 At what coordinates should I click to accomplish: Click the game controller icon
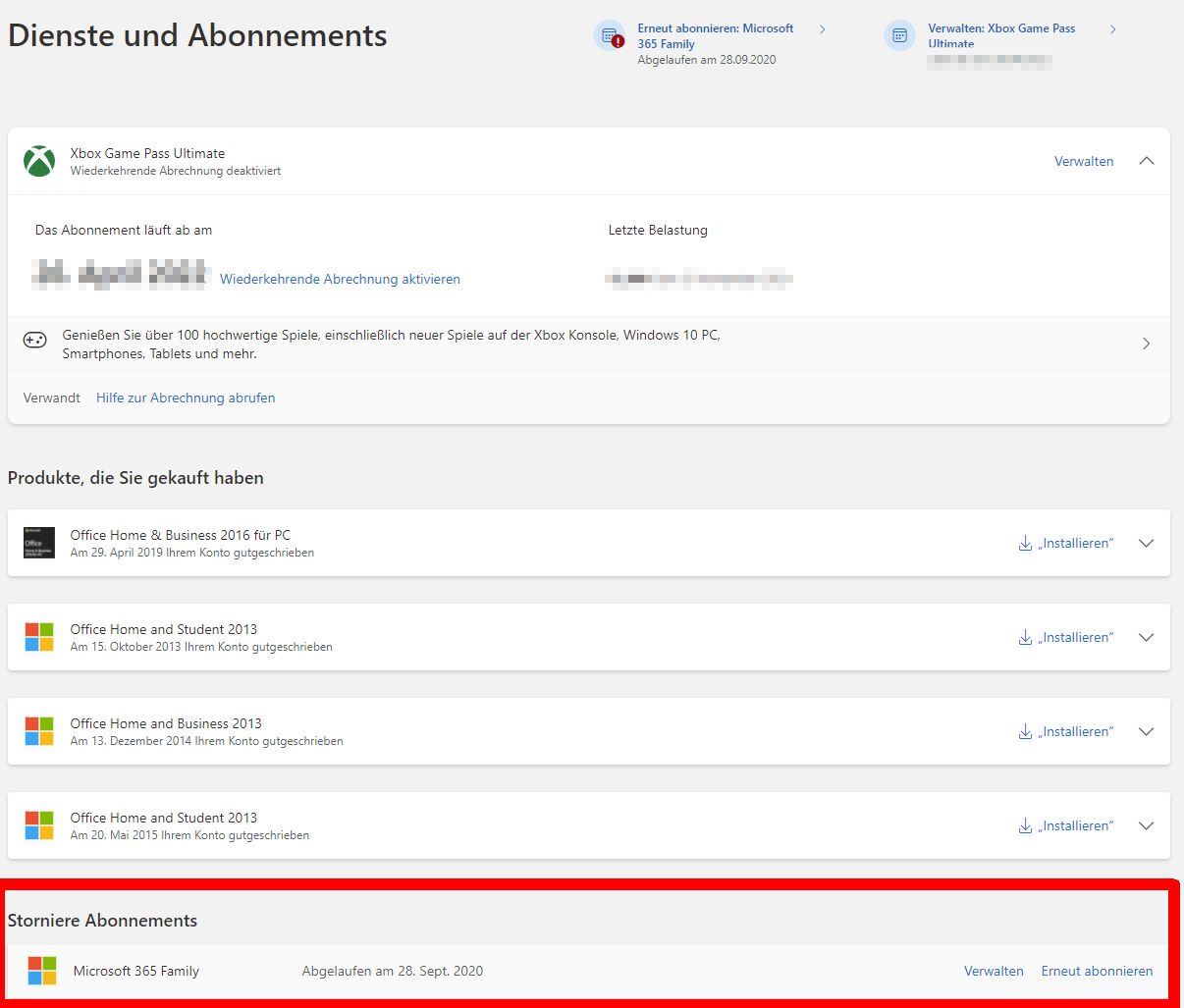pyautogui.click(x=34, y=340)
